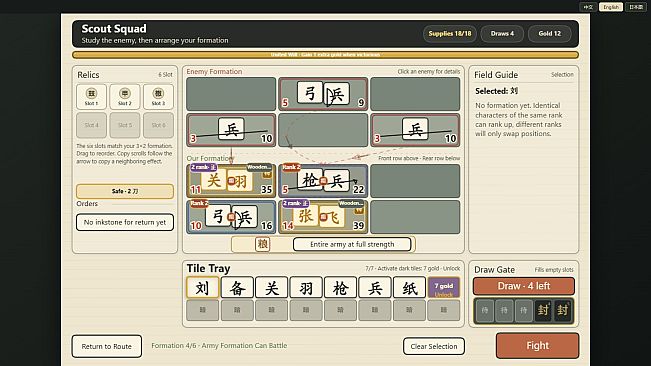Click the 2 rank badge on 张飞
651x366 pixels.
pos(296,203)
